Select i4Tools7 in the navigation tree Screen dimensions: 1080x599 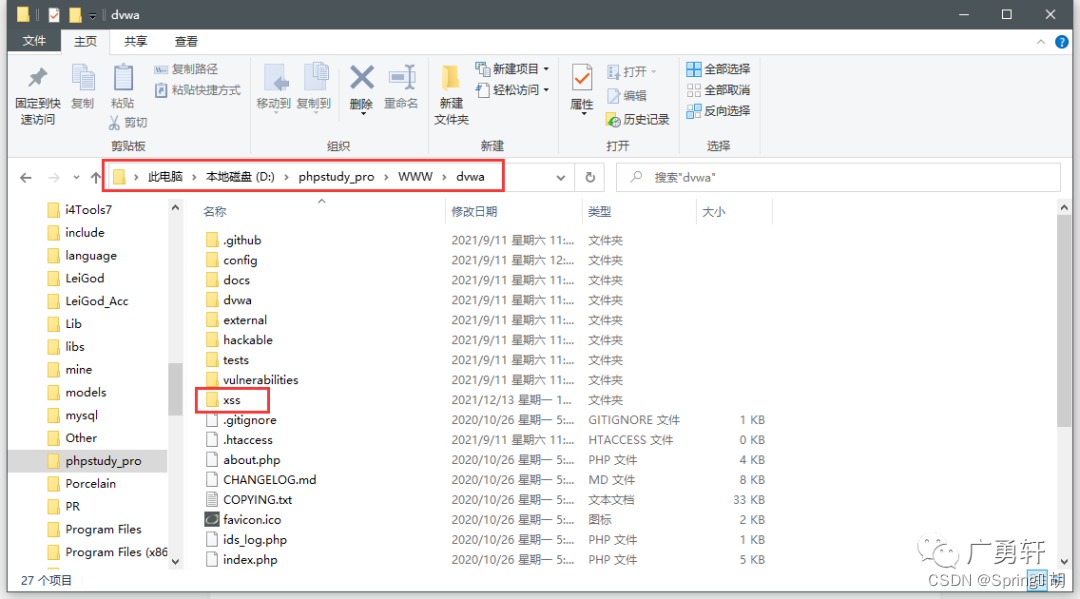(x=88, y=209)
